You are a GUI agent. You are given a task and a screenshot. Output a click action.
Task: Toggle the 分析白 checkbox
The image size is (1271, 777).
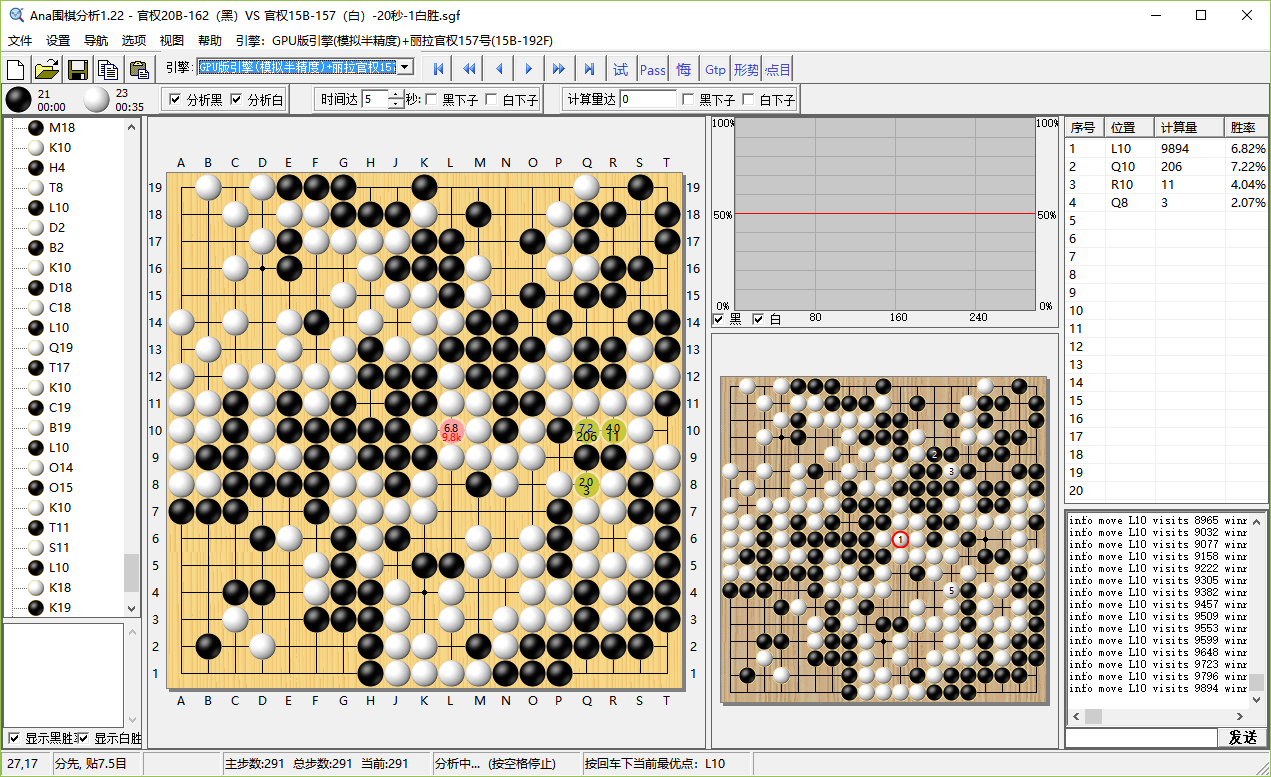[237, 100]
